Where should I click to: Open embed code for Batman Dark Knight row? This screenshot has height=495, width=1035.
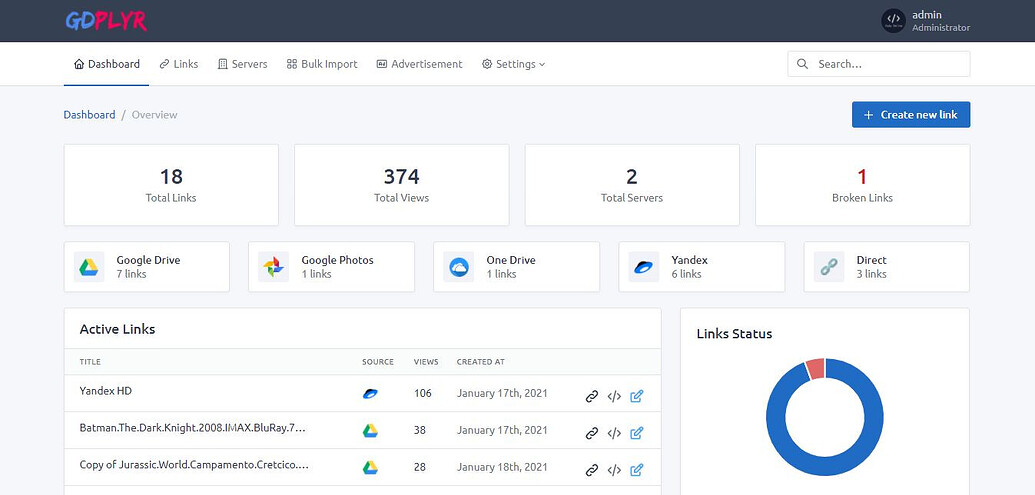coord(614,433)
